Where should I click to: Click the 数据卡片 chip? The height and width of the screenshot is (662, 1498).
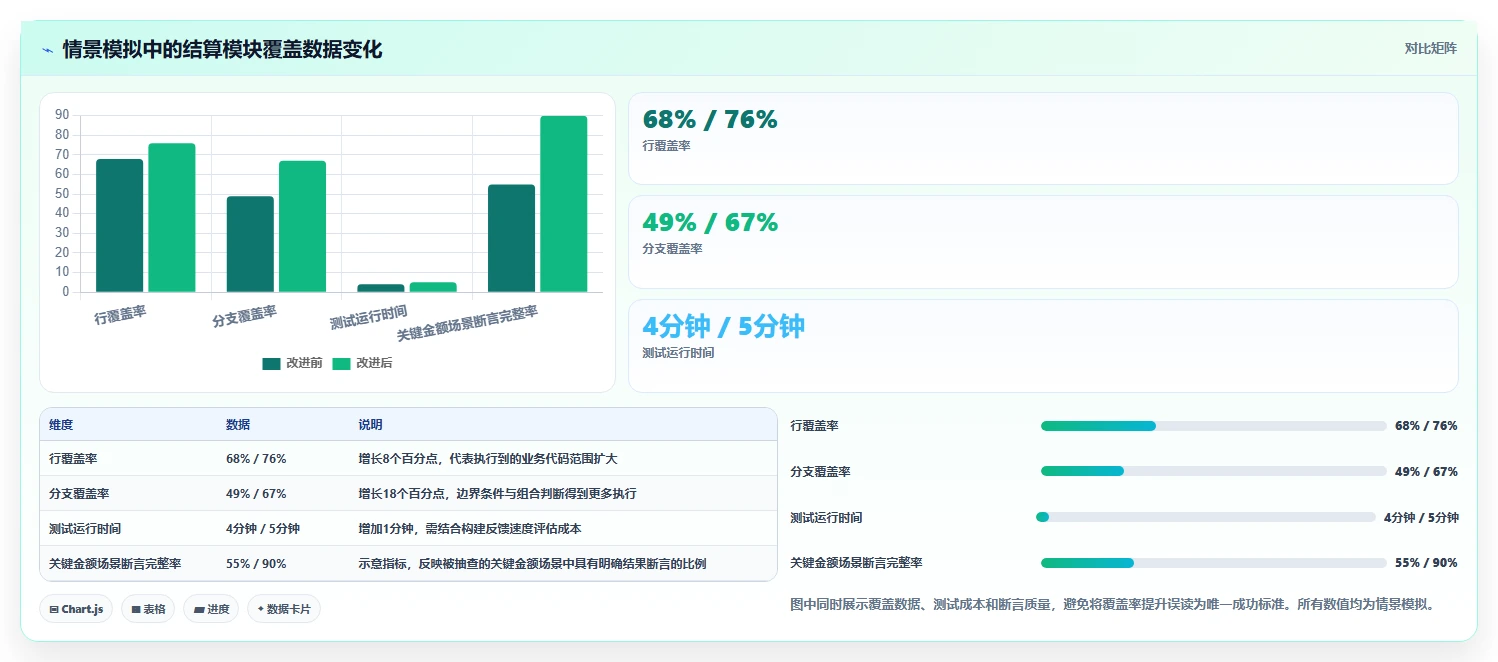click(284, 609)
